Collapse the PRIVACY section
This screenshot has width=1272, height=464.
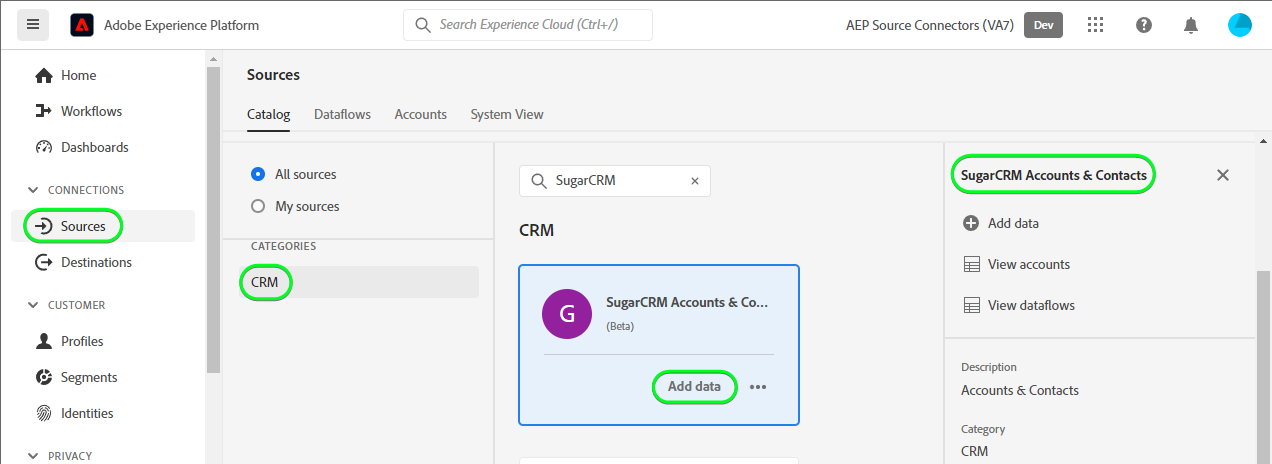(x=35, y=456)
